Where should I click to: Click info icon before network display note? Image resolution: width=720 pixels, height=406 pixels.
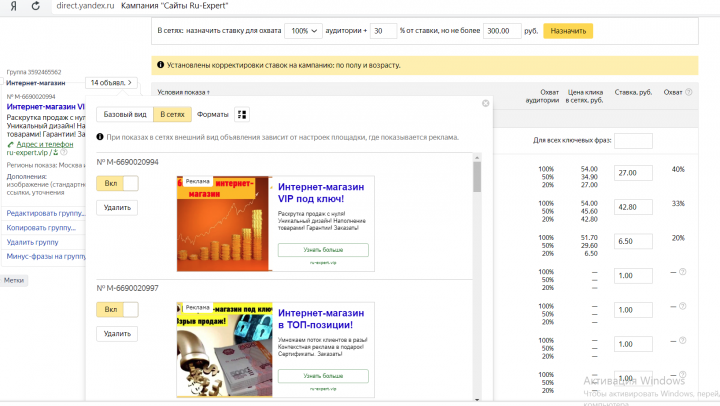[x=100, y=137]
